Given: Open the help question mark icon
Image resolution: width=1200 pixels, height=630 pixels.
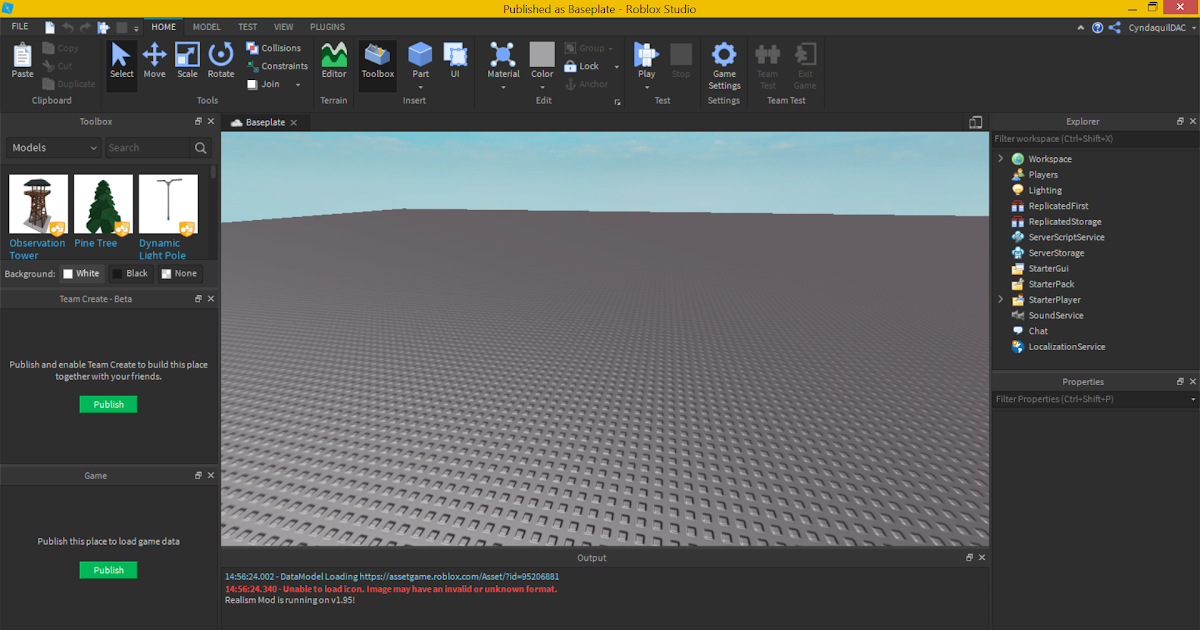Looking at the screenshot, I should coord(1097,28).
